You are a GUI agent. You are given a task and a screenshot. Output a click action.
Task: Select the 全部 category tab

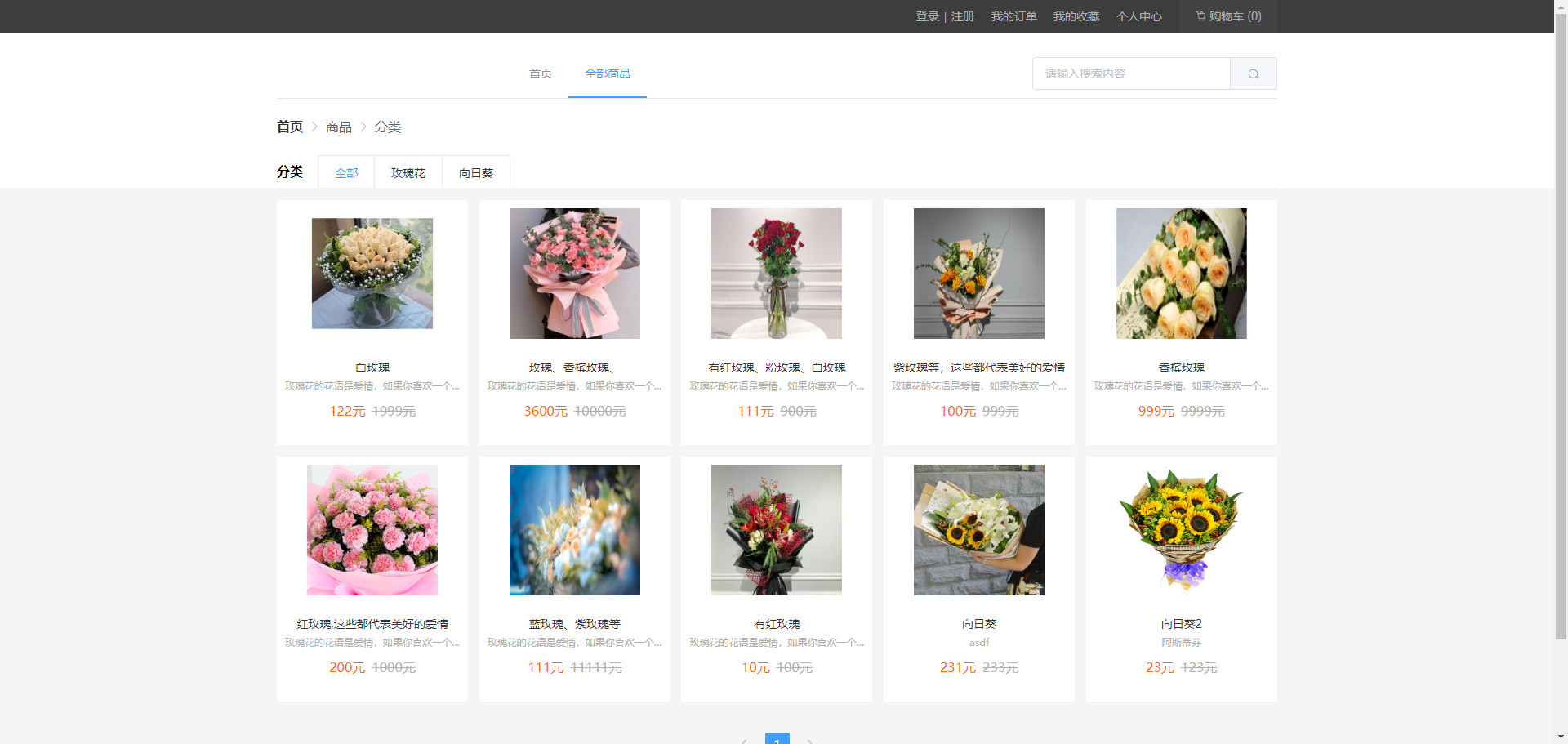tap(346, 172)
